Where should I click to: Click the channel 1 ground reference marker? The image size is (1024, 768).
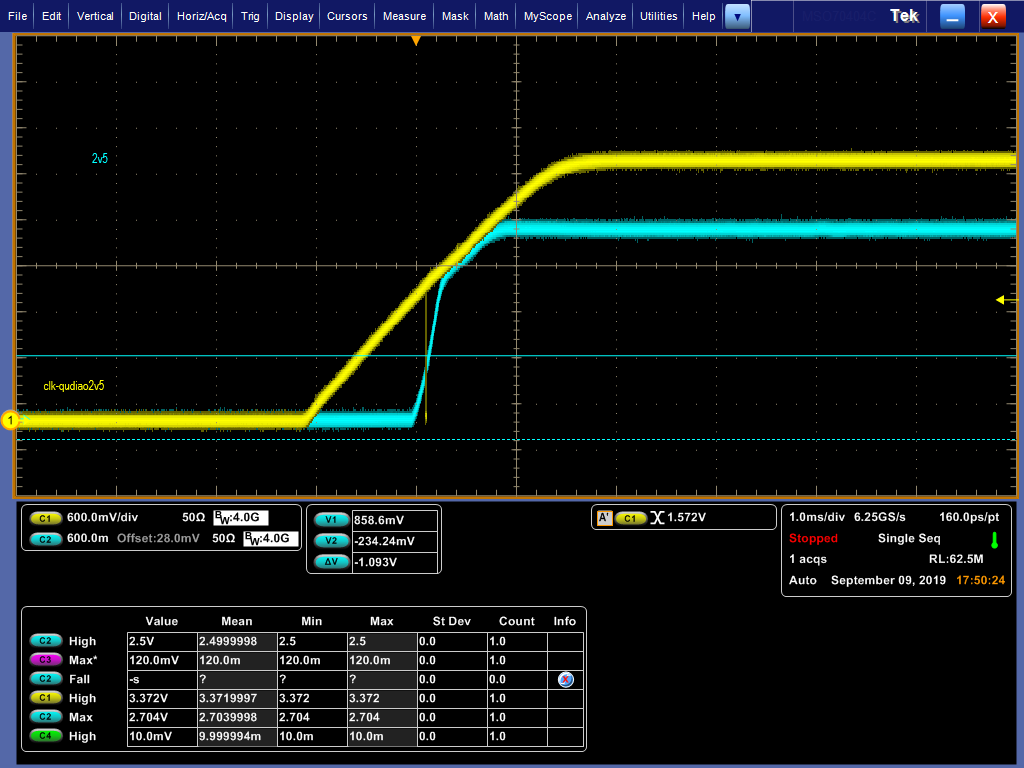click(x=11, y=421)
